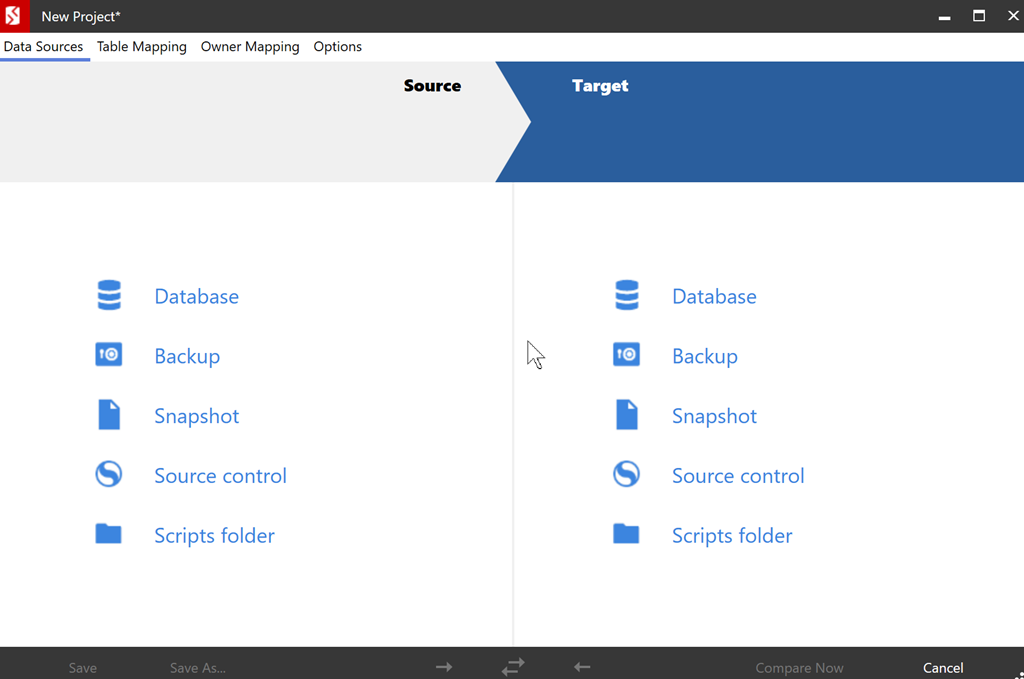Click the Source Scripts folder icon

point(109,534)
